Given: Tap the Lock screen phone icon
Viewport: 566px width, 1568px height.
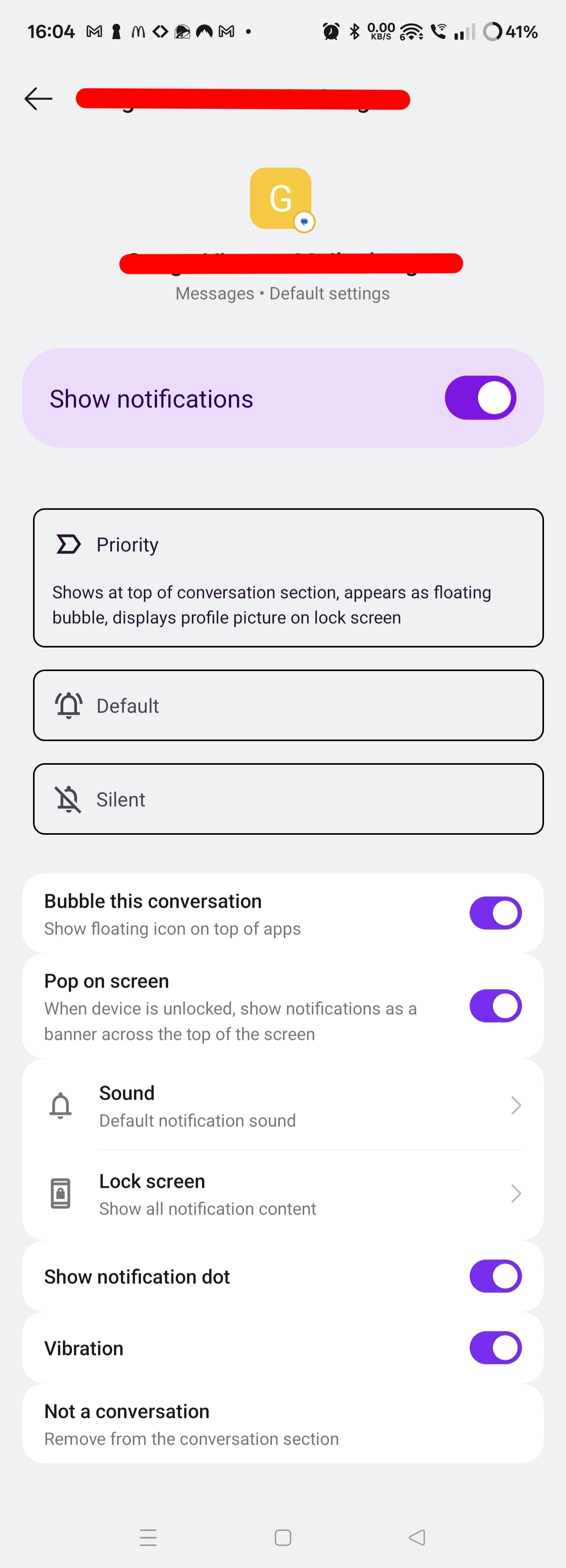Looking at the screenshot, I should click(x=60, y=1194).
